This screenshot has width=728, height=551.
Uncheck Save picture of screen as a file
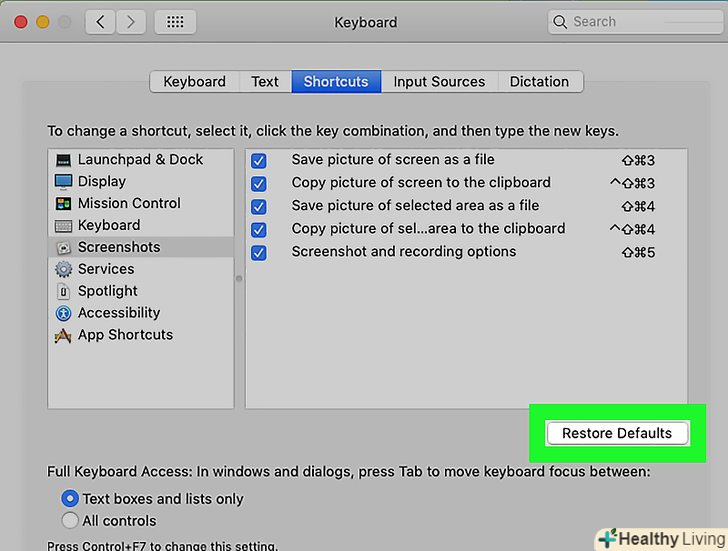click(x=259, y=161)
